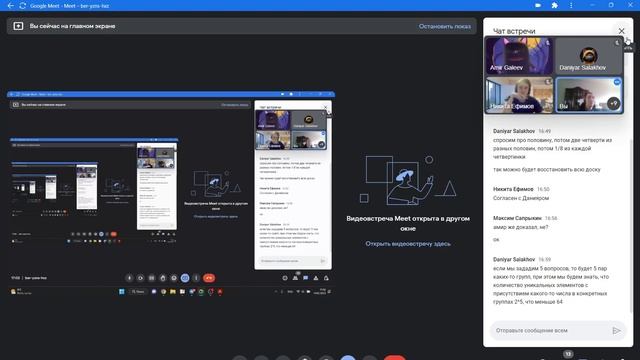Click Daniyar Salakhov's 16:59 message name
The height and width of the screenshot is (360, 640).
513,259
